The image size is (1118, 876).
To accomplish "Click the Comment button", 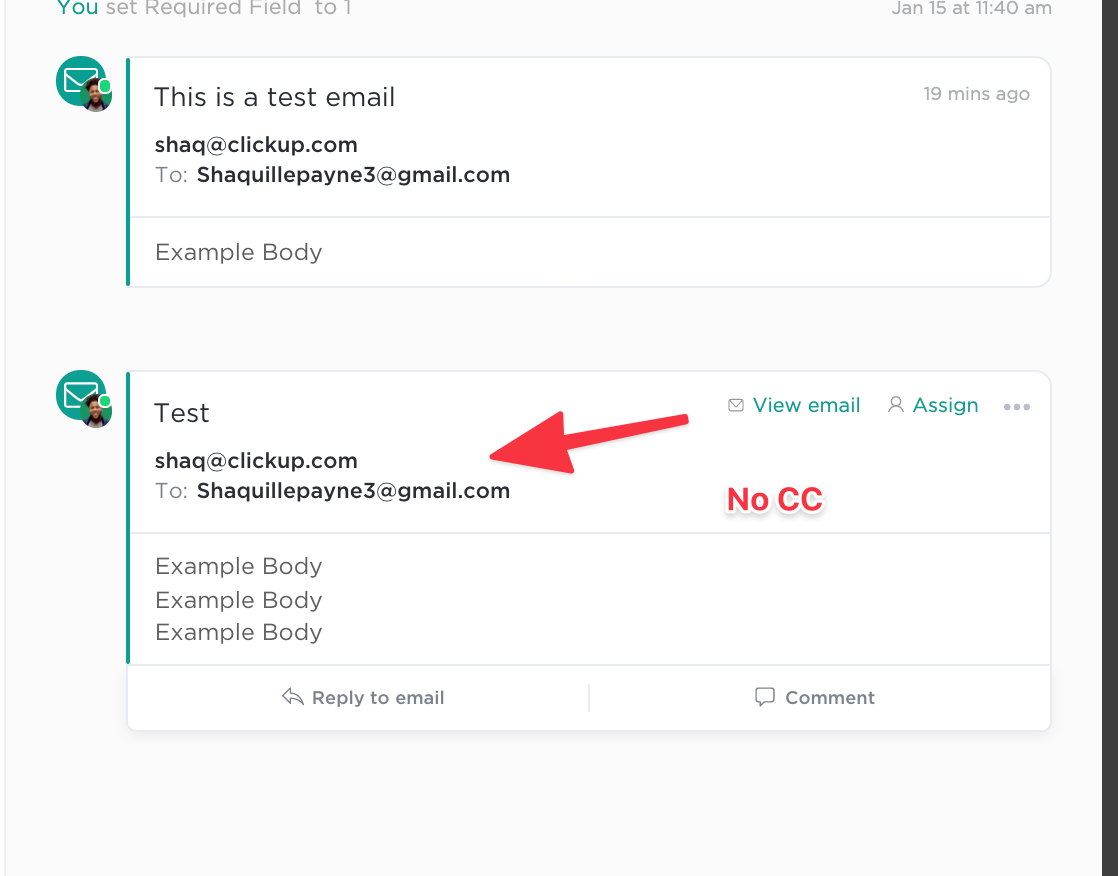I will pos(815,697).
